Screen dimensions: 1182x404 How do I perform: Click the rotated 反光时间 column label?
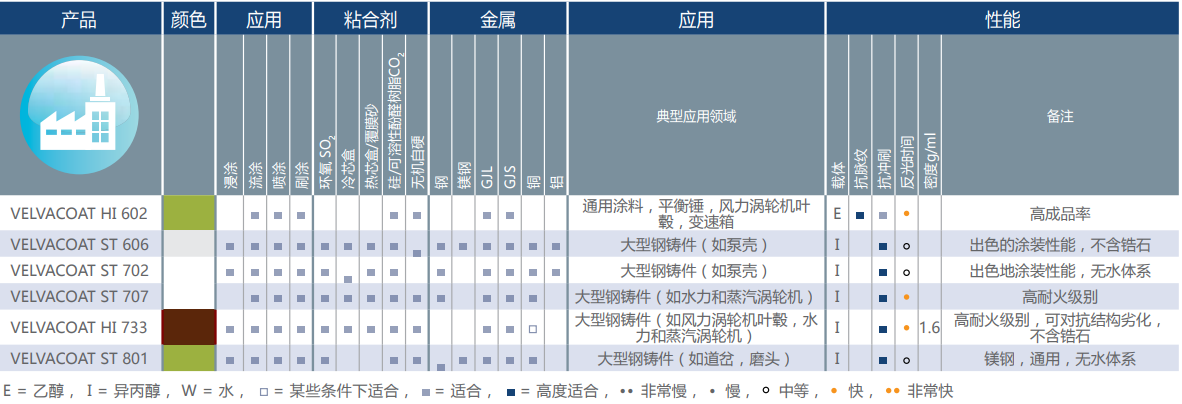(907, 162)
